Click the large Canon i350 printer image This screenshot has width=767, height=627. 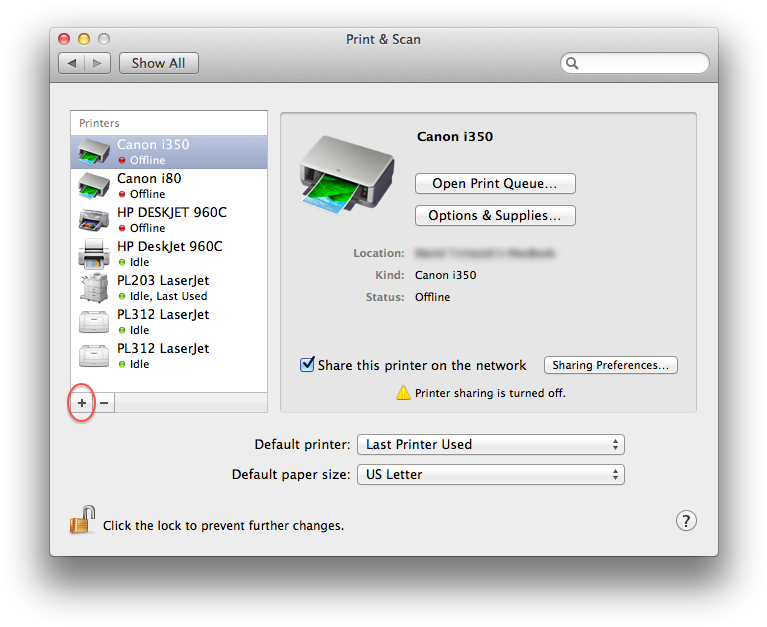tap(339, 180)
